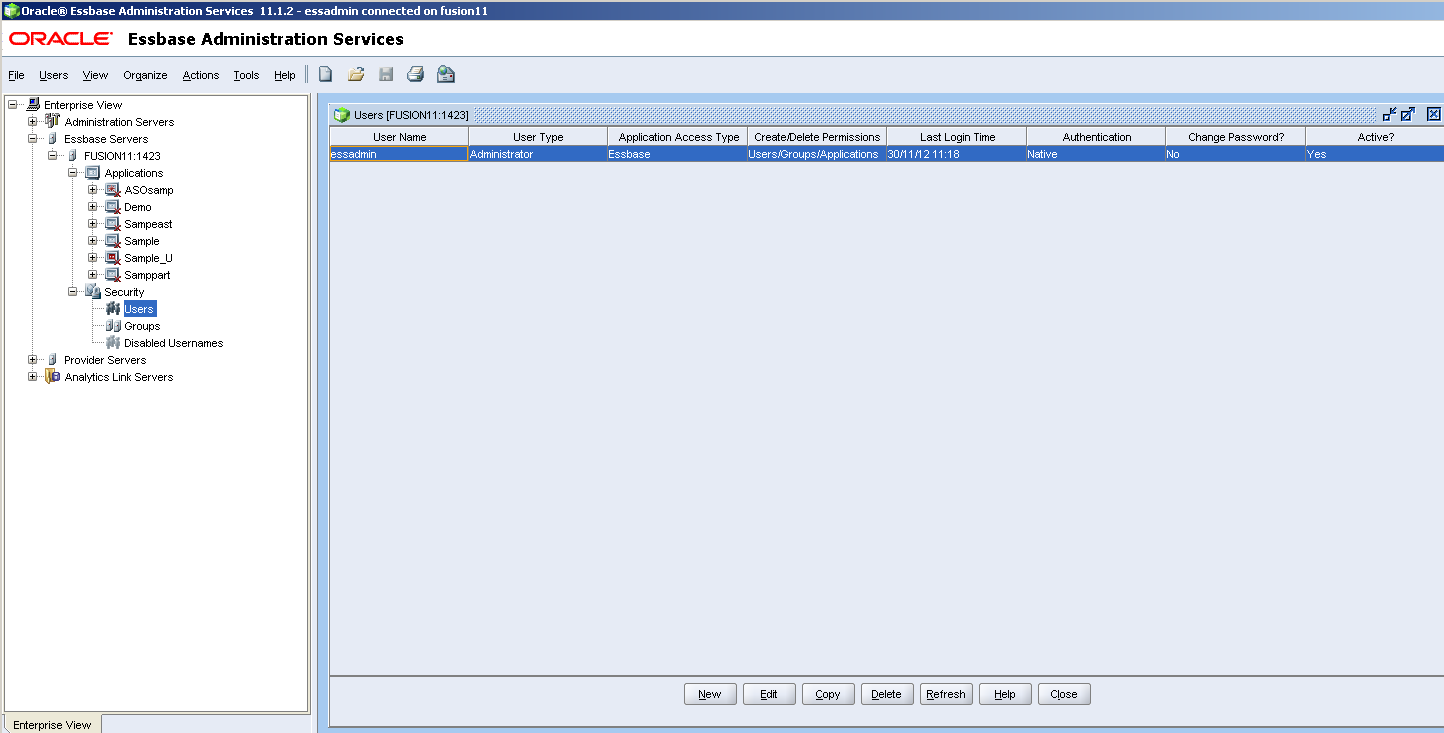Select the essadmin user row

(x=397, y=153)
